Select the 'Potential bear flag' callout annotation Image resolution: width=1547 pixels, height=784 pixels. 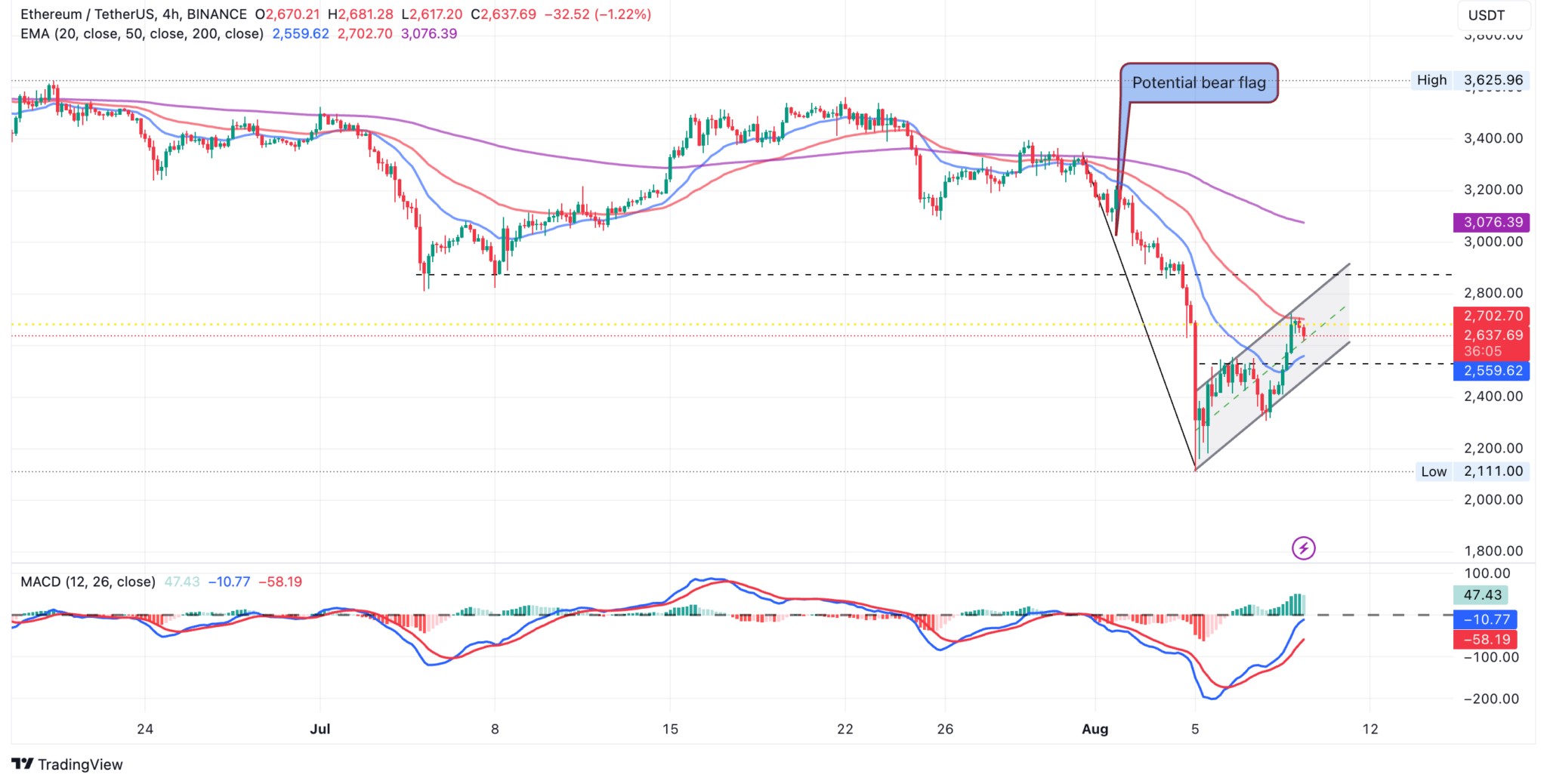pyautogui.click(x=1199, y=83)
